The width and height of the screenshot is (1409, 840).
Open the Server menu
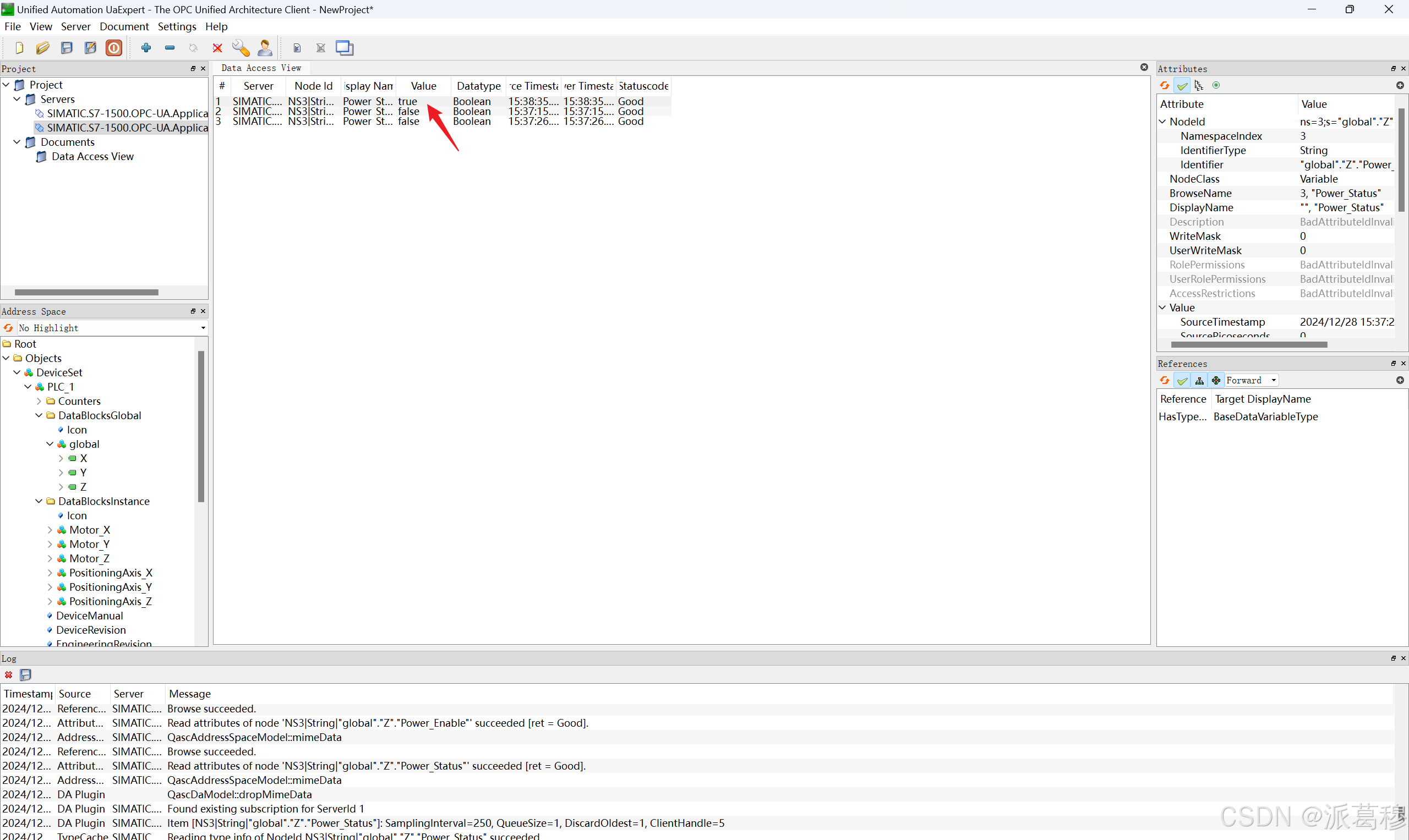coord(75,26)
